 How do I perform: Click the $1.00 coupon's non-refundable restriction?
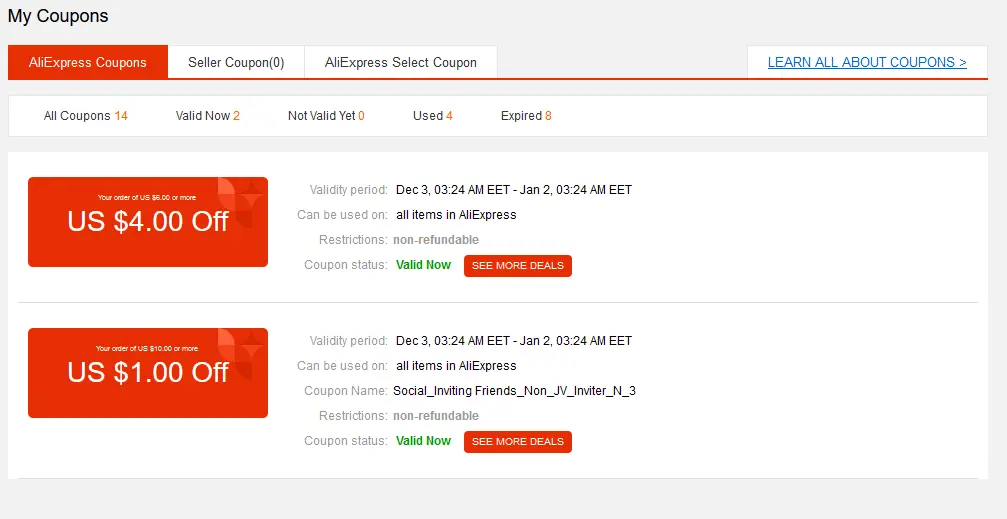pyautogui.click(x=436, y=416)
